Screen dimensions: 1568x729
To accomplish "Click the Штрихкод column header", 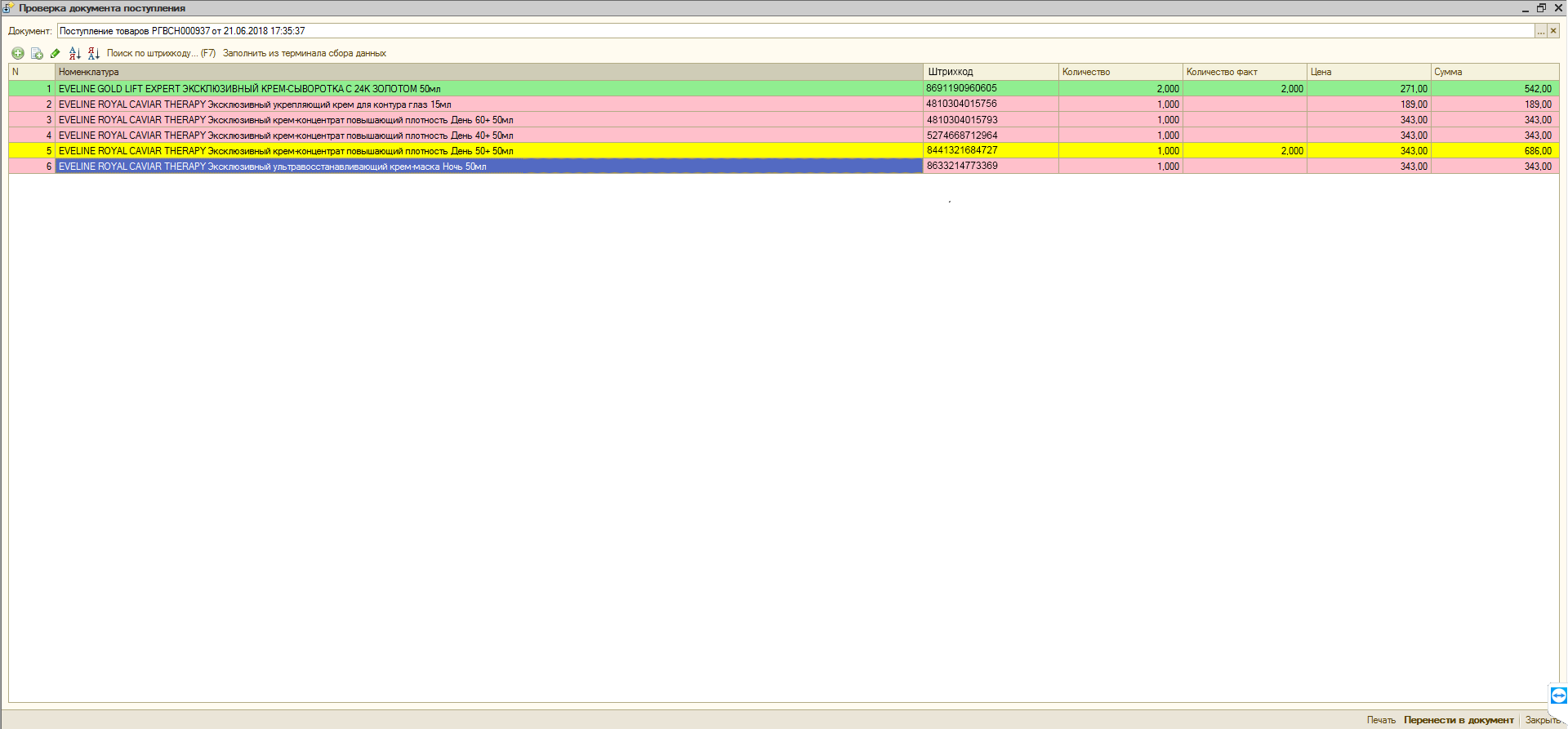I will 990,72.
